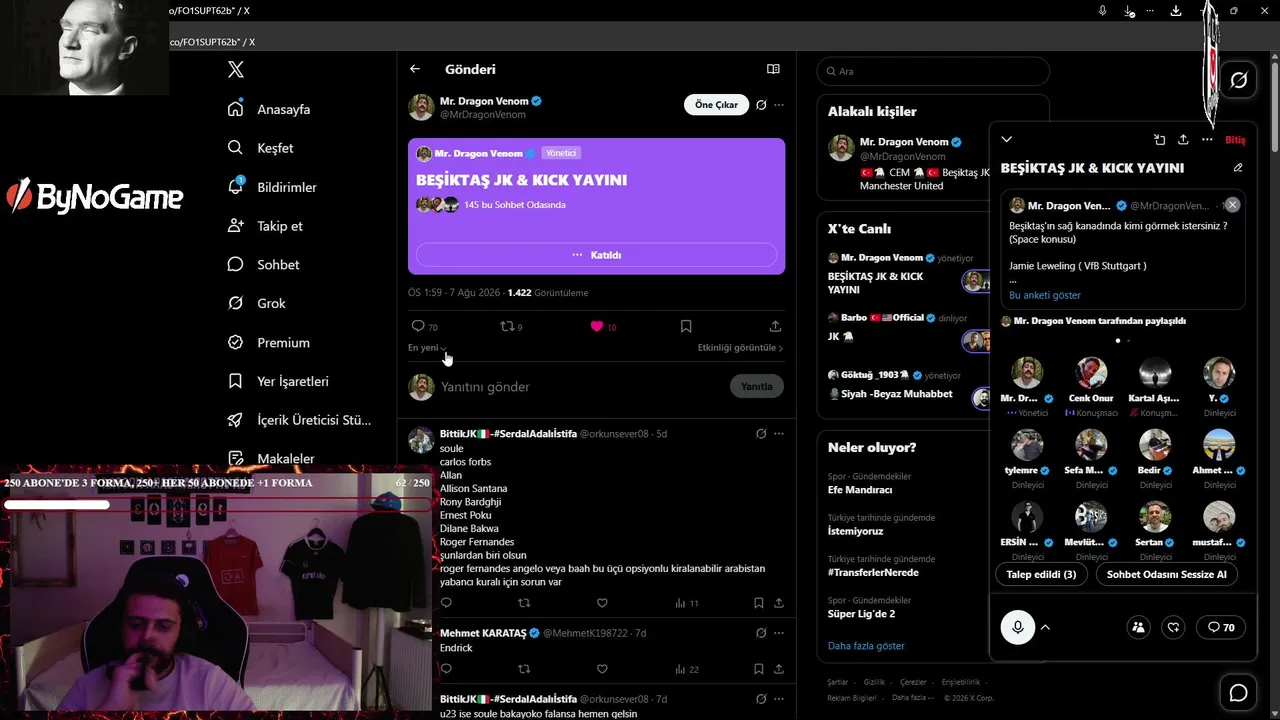
Task: Click Talep edildi (3) button
Action: tap(1041, 574)
